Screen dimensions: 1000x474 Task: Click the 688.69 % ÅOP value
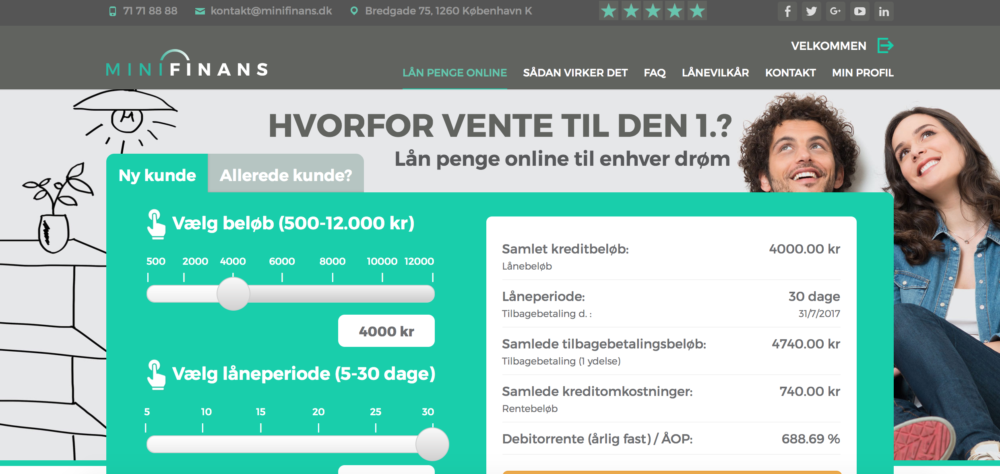[x=811, y=439]
